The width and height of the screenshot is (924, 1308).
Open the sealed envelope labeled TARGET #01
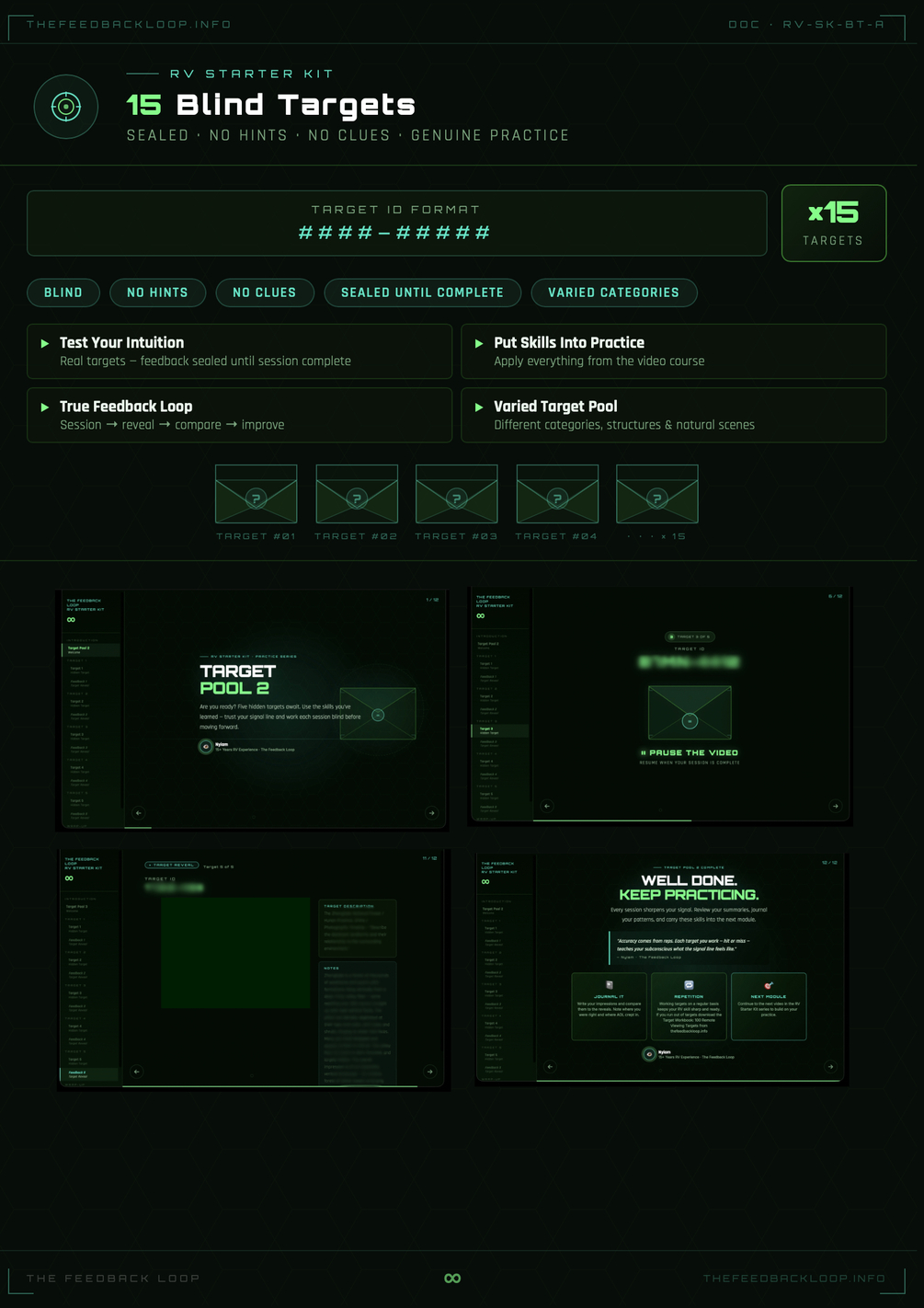pyautogui.click(x=256, y=494)
